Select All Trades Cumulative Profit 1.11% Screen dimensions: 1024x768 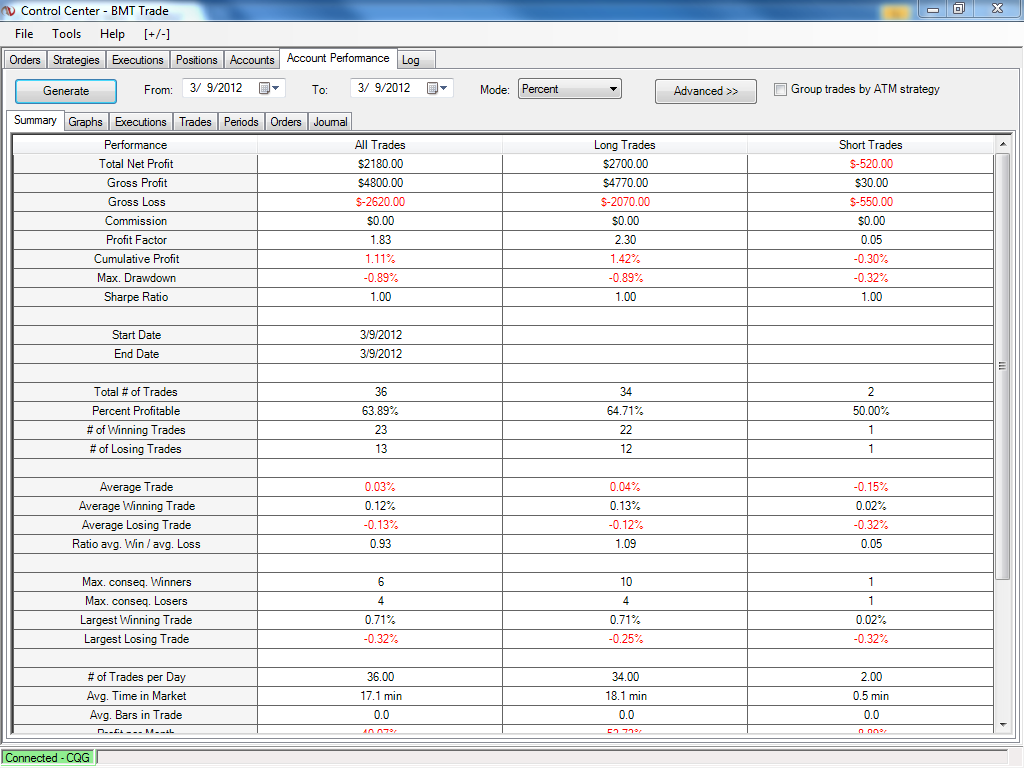(x=380, y=259)
